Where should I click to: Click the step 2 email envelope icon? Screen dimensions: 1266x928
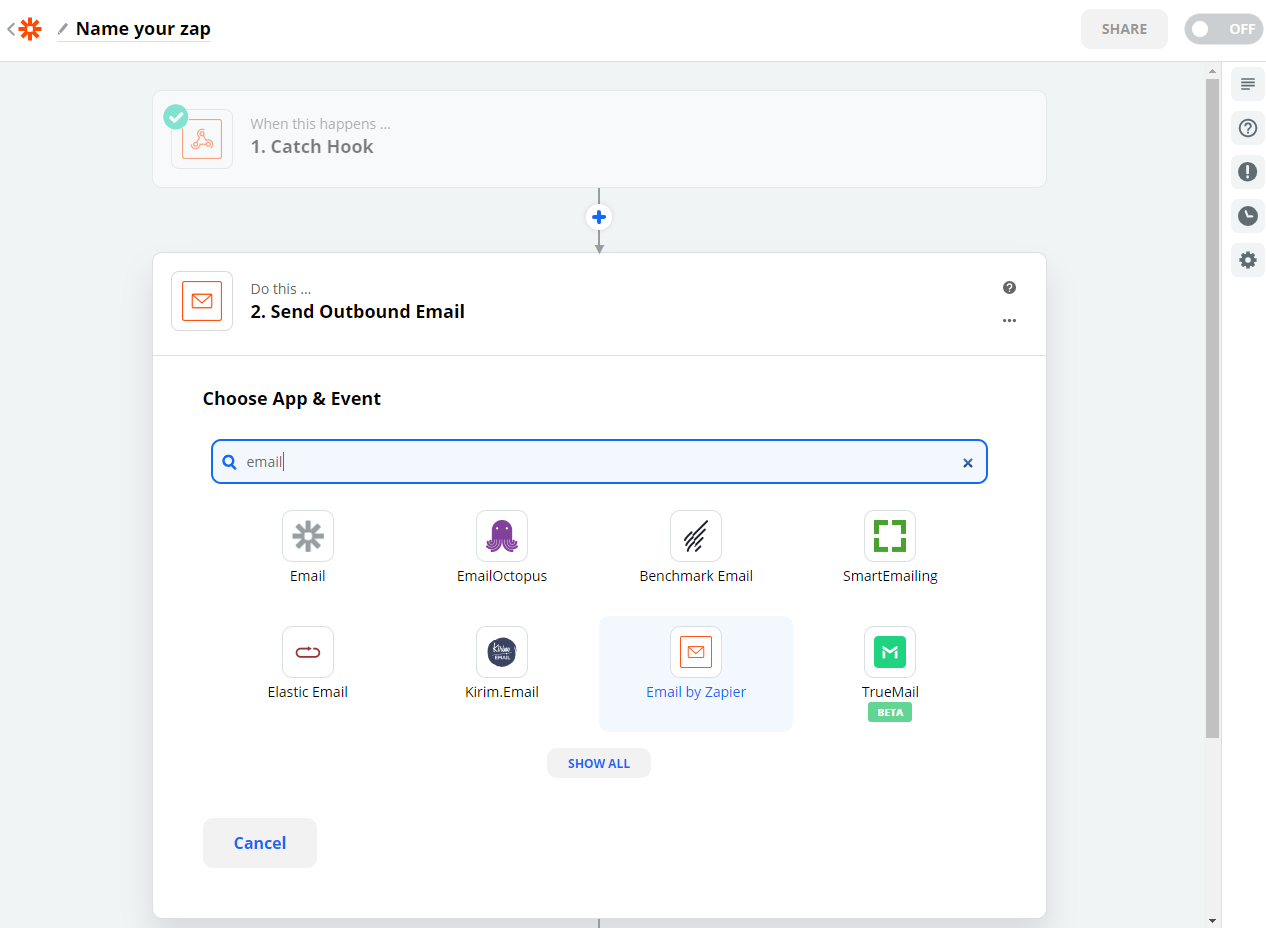click(202, 301)
